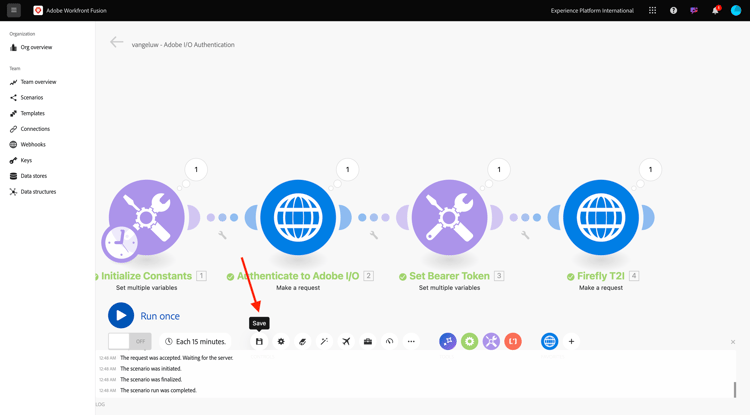Open the user profile avatar

click(736, 11)
